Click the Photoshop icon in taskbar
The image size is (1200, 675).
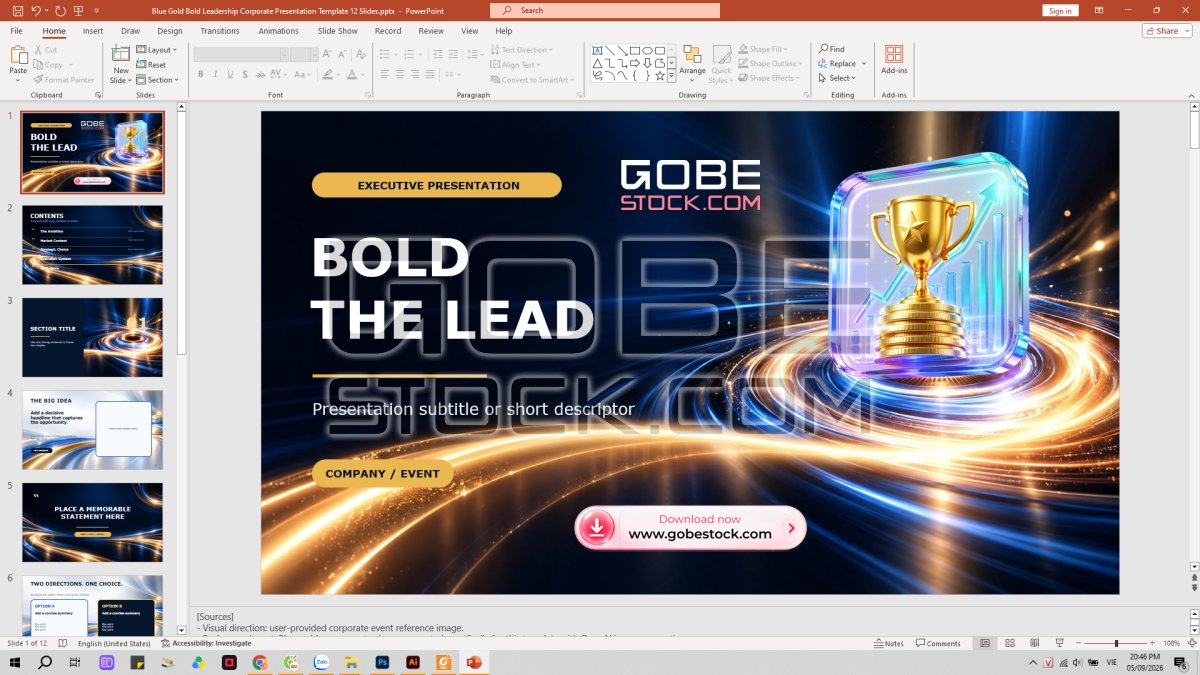pos(382,662)
